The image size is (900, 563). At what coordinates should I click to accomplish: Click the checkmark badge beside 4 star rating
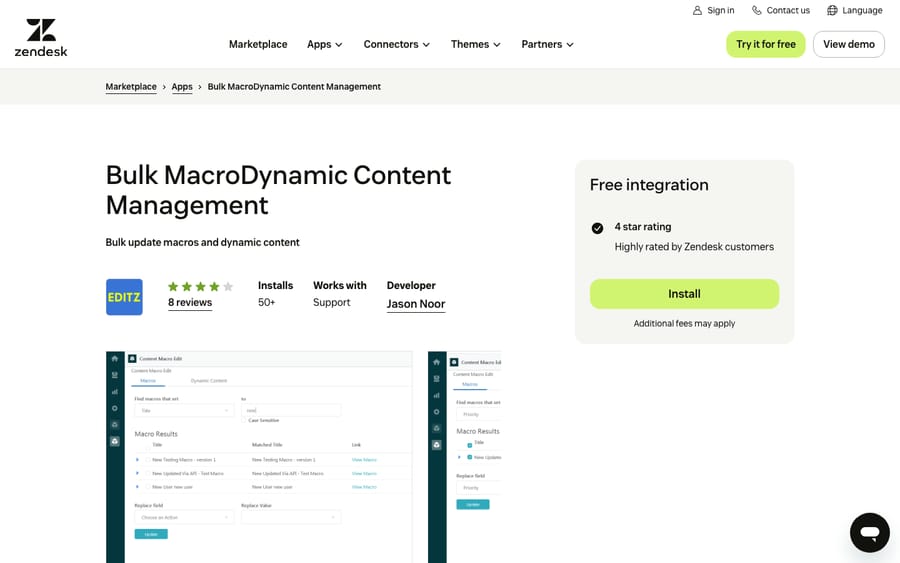597,228
